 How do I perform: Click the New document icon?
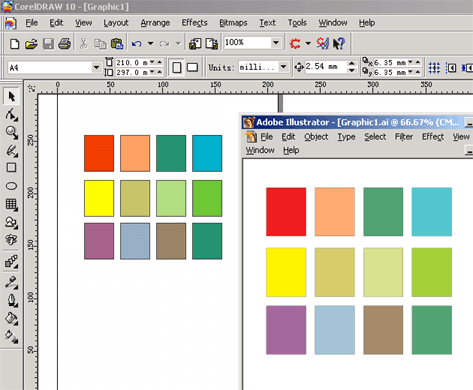pos(14,44)
